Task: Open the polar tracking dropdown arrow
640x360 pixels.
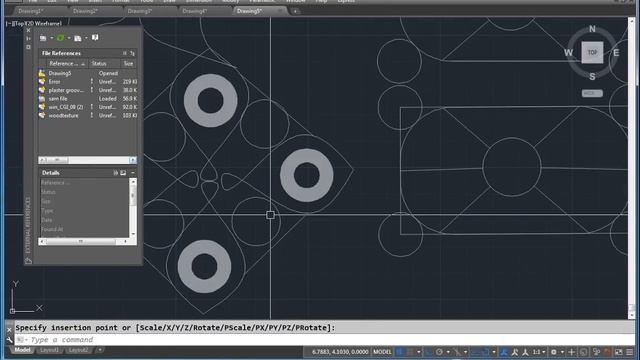Action: [448, 352]
